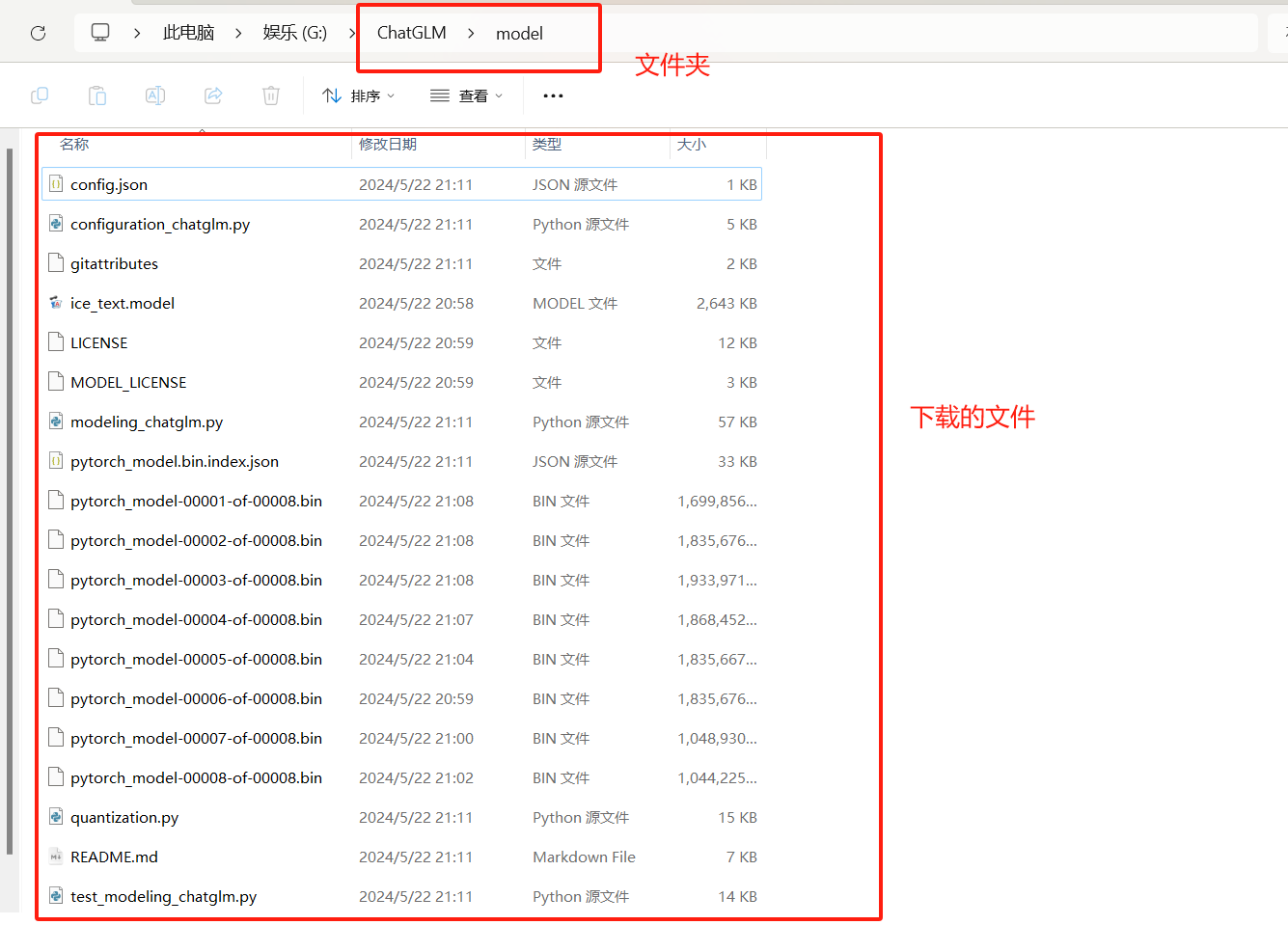Image resolution: width=1288 pixels, height=925 pixels.
Task: Click model folder in the breadcrumb
Action: click(519, 34)
